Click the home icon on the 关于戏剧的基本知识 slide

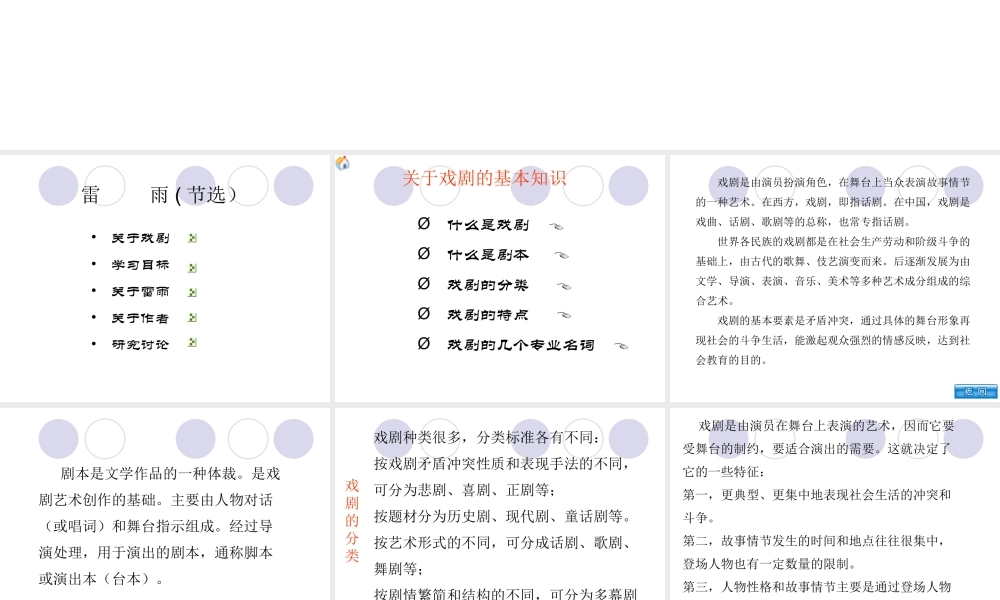click(342, 163)
